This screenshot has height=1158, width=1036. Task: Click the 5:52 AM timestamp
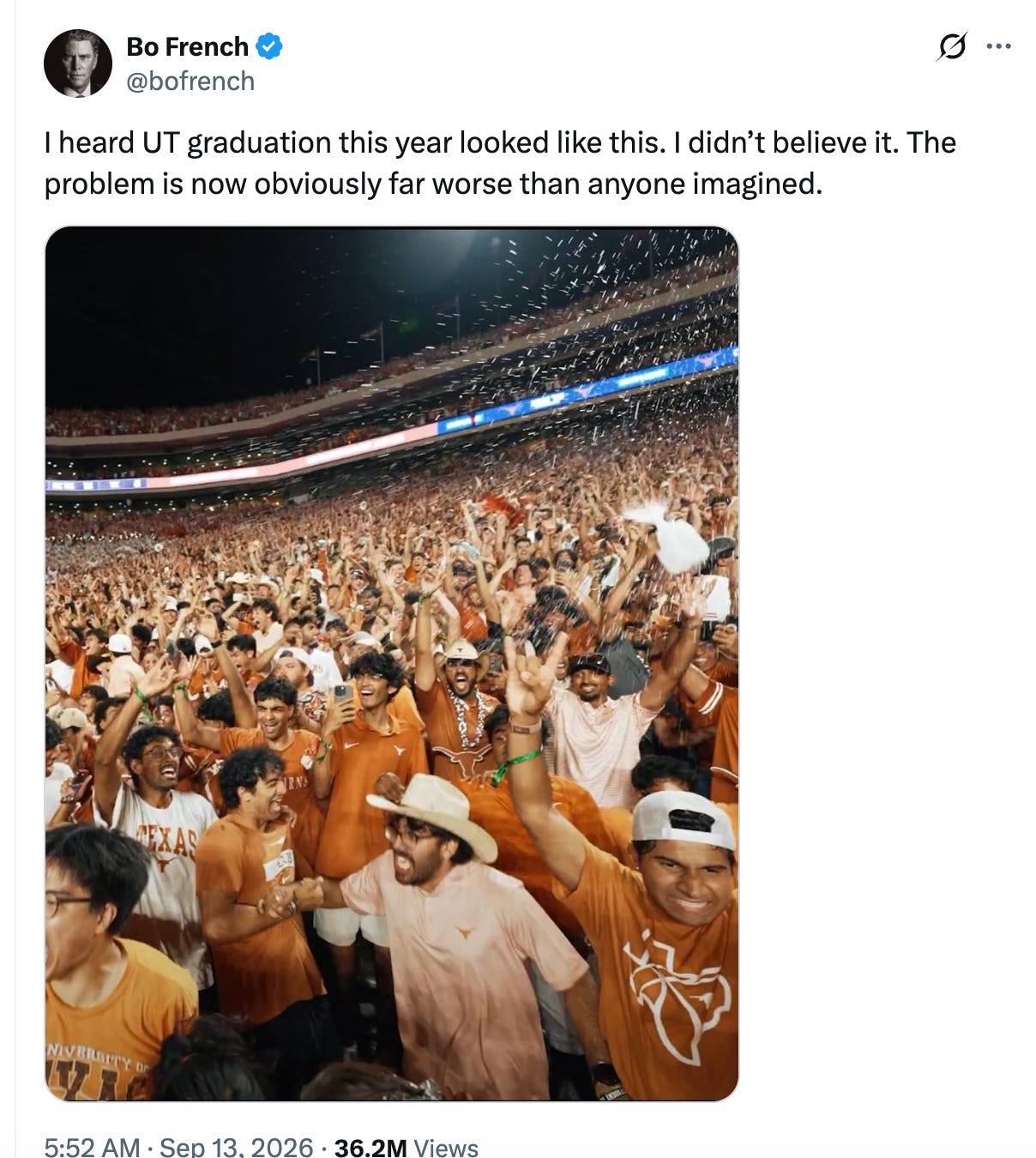coord(92,1147)
